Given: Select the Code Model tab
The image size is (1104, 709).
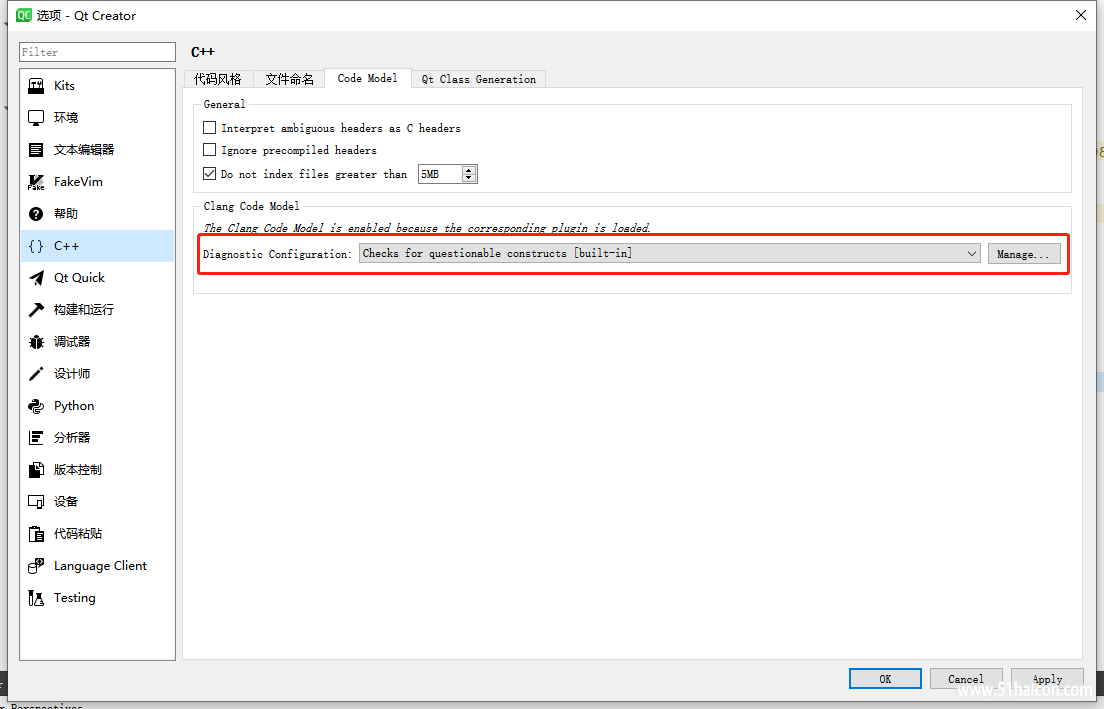Looking at the screenshot, I should coord(368,78).
